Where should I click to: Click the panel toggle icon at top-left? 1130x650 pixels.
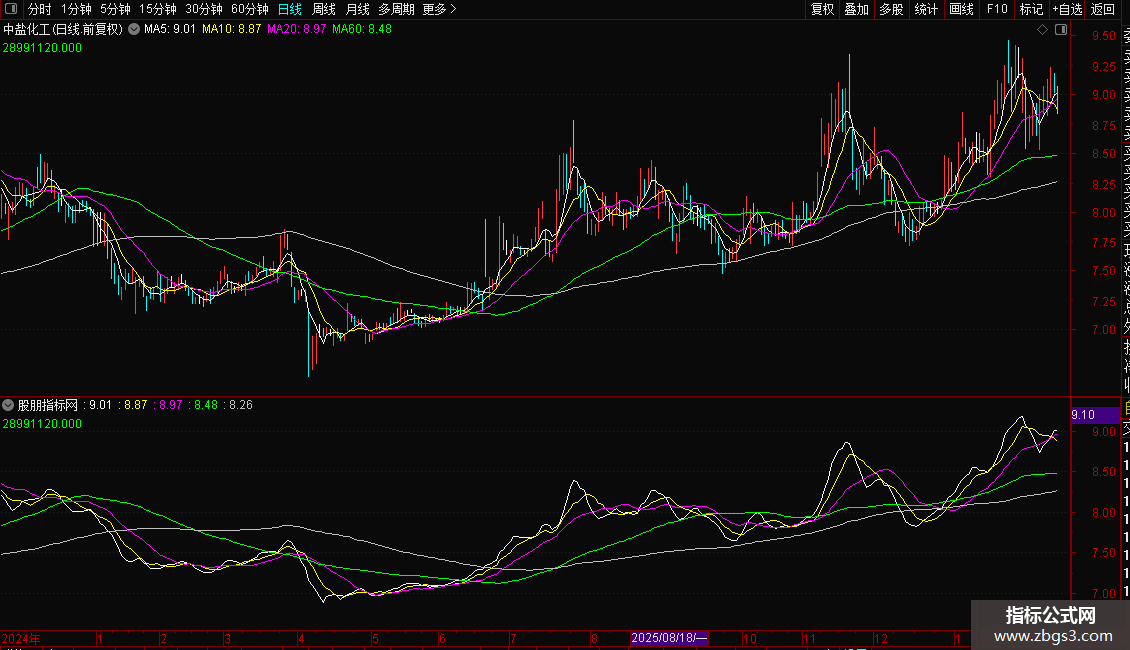(11, 9)
